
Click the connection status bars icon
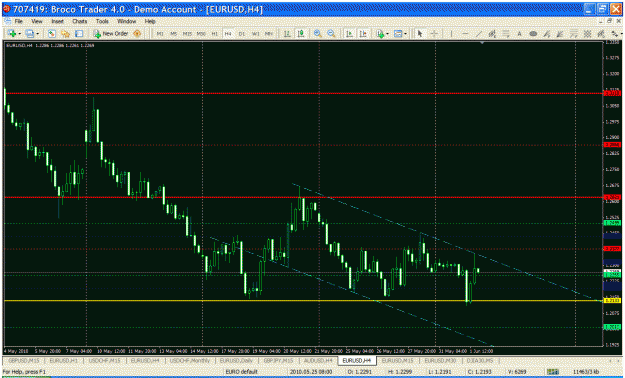click(553, 372)
